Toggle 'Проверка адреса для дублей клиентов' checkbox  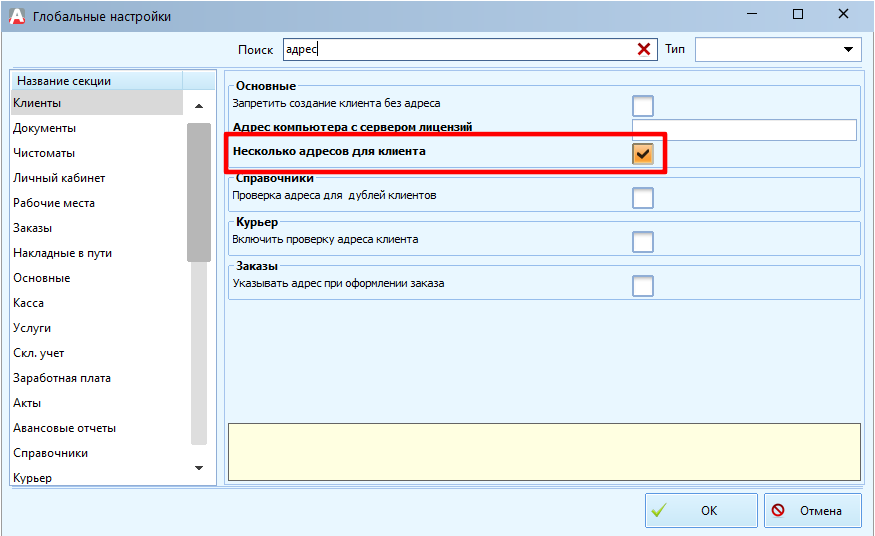642,197
